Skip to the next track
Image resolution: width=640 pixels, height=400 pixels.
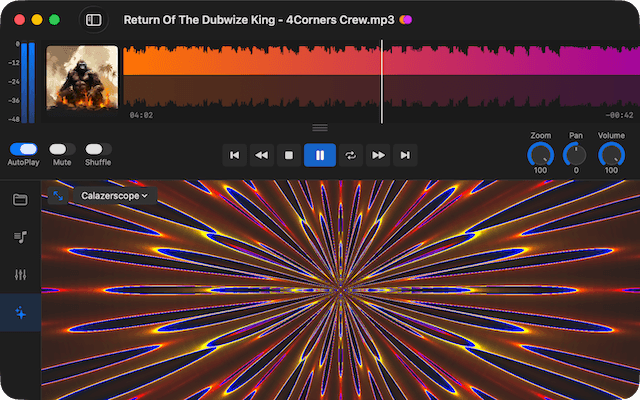[405, 155]
